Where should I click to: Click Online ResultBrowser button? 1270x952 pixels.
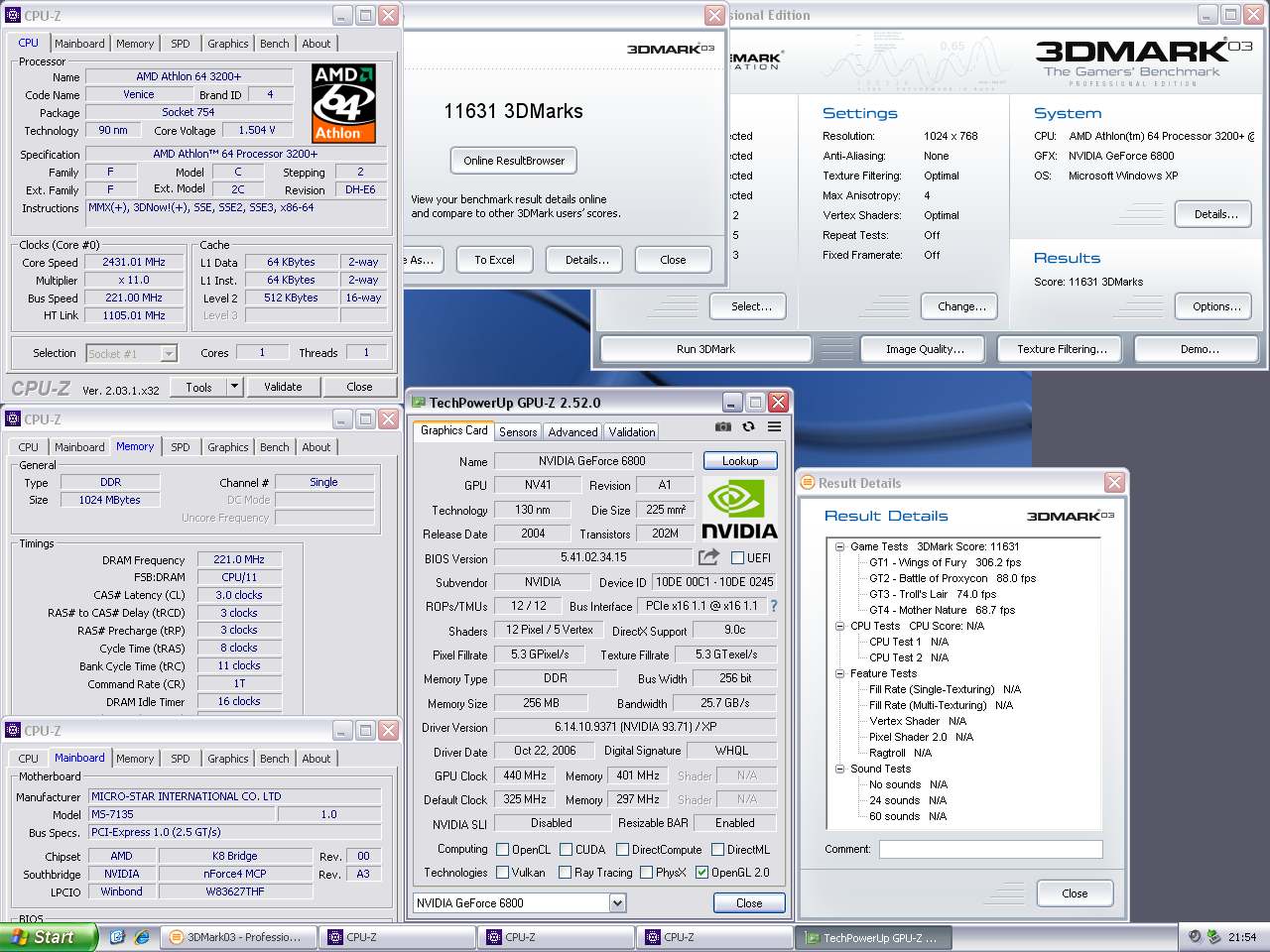tap(514, 161)
